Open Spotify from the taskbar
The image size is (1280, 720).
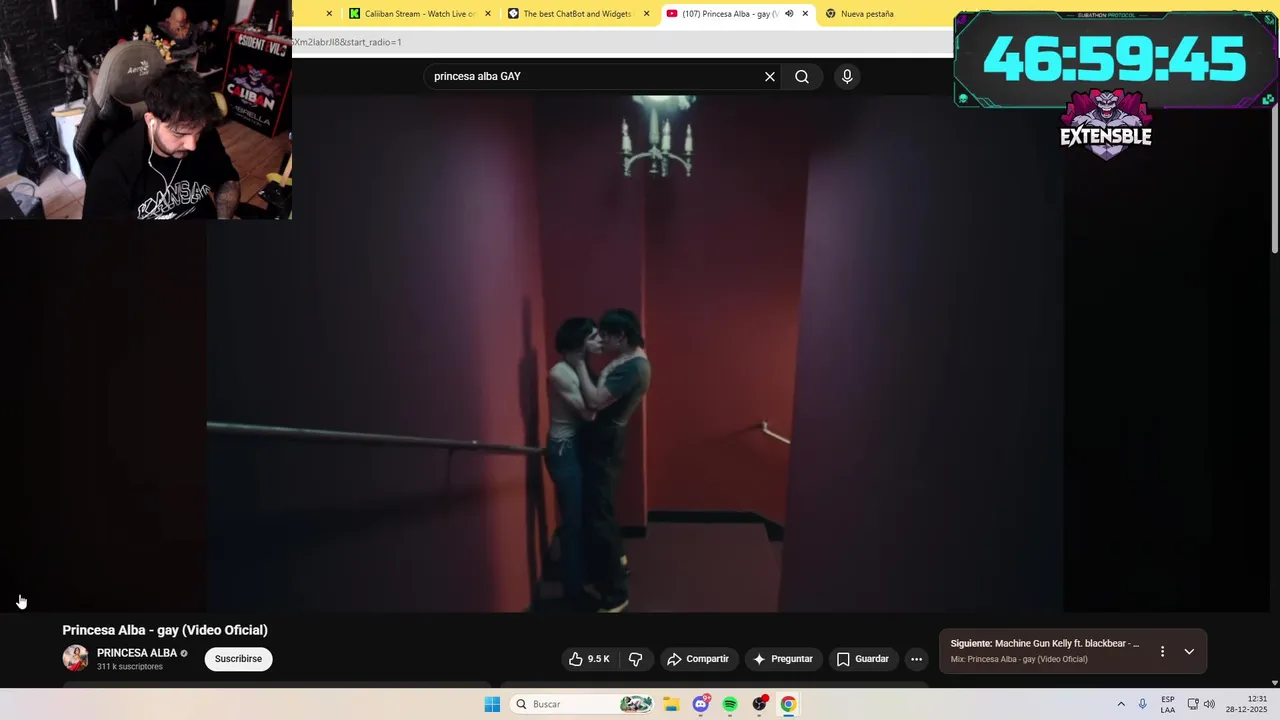coord(730,704)
